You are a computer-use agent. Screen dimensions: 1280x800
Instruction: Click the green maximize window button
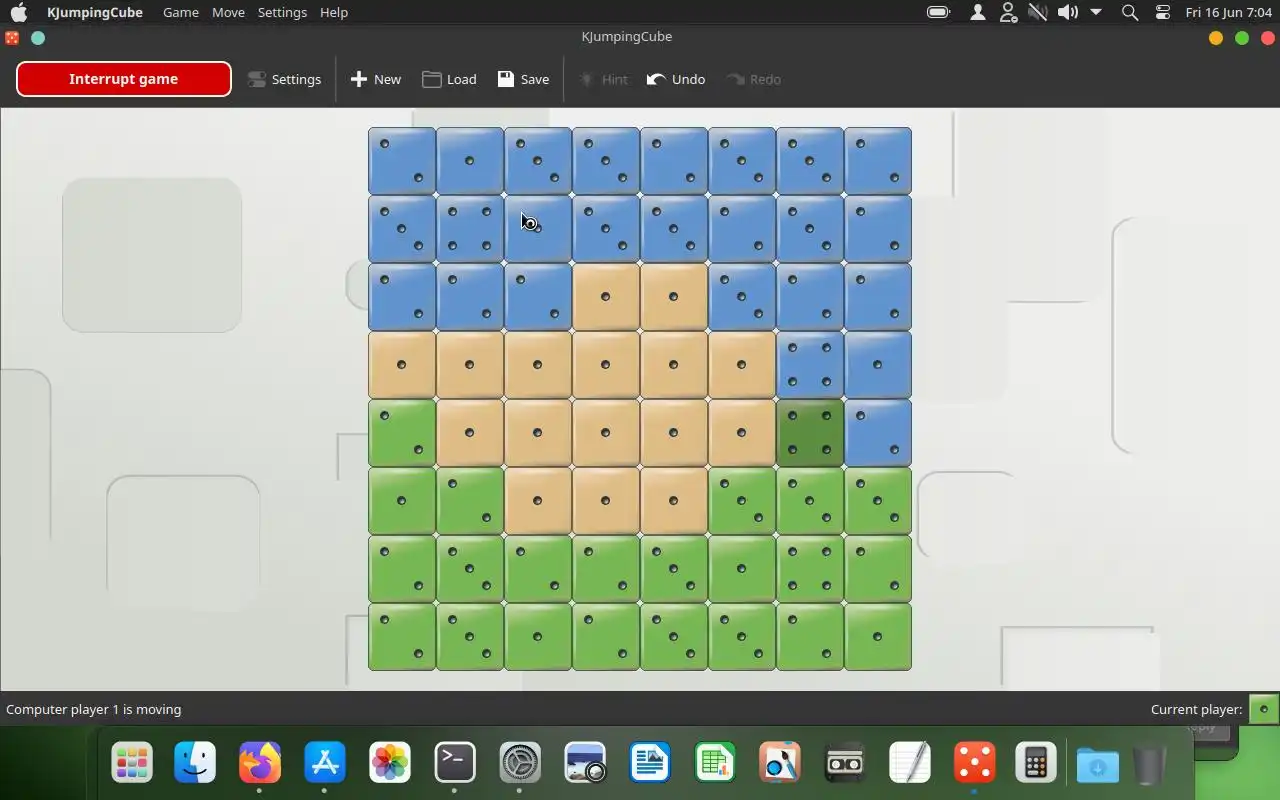pos(1242,38)
